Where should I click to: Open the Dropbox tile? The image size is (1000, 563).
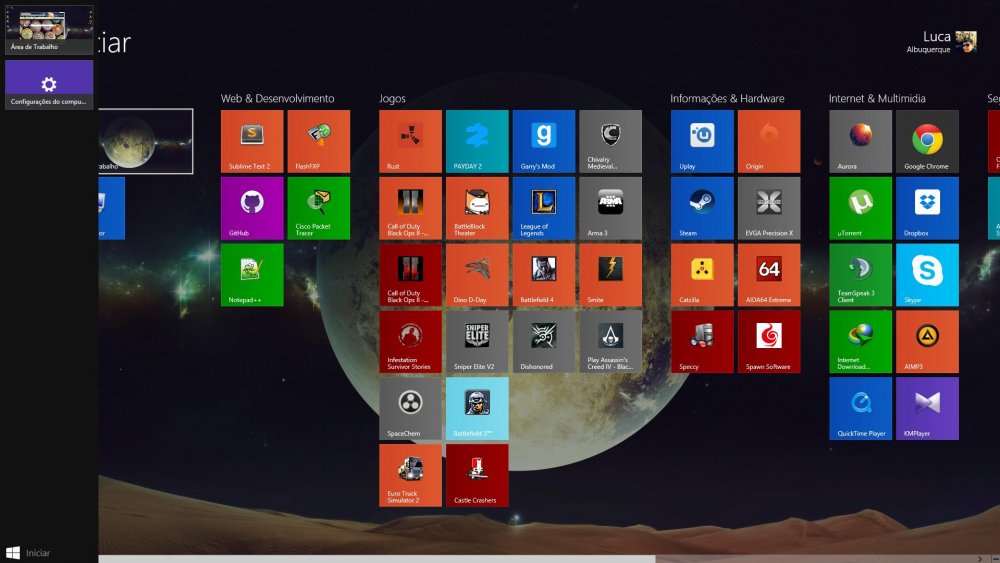pos(927,208)
